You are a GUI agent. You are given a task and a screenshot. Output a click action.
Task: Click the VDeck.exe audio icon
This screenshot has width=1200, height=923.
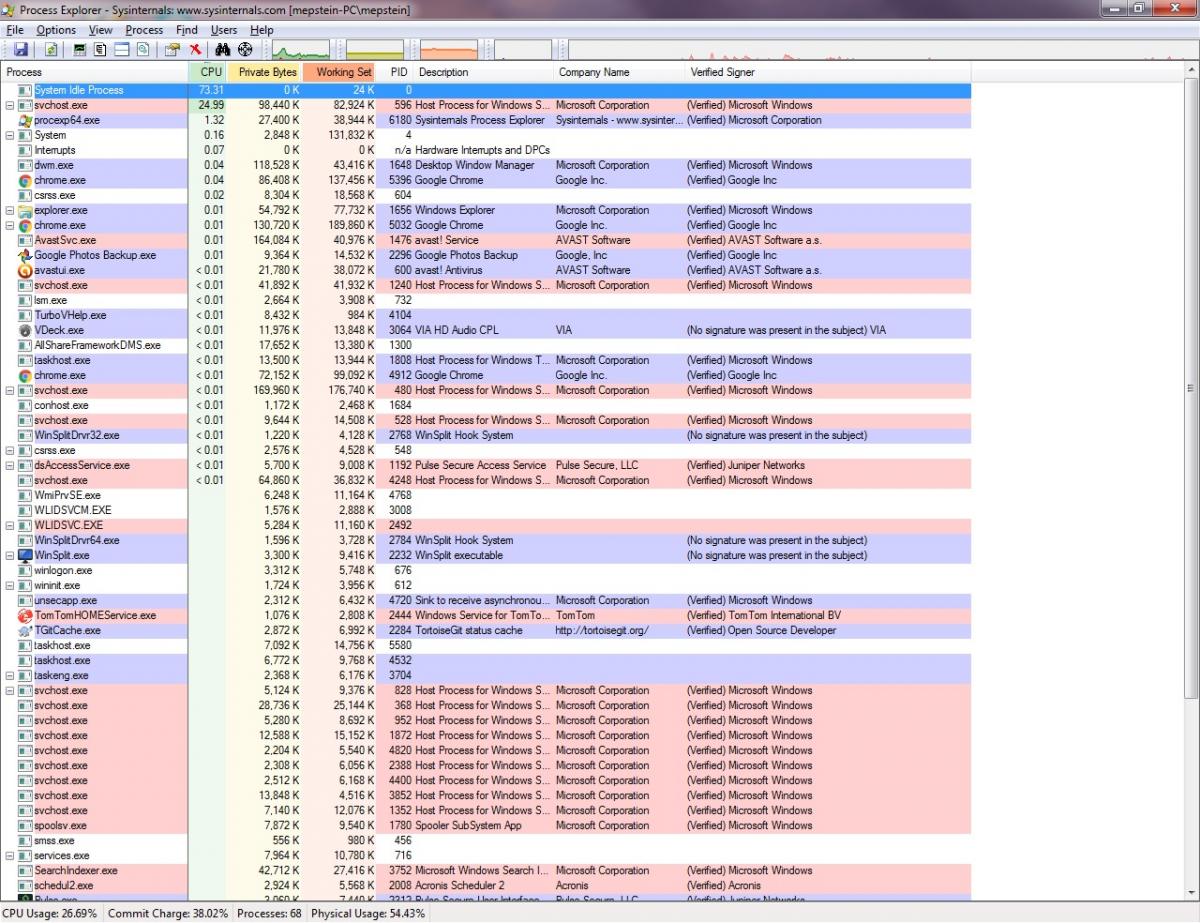point(26,330)
